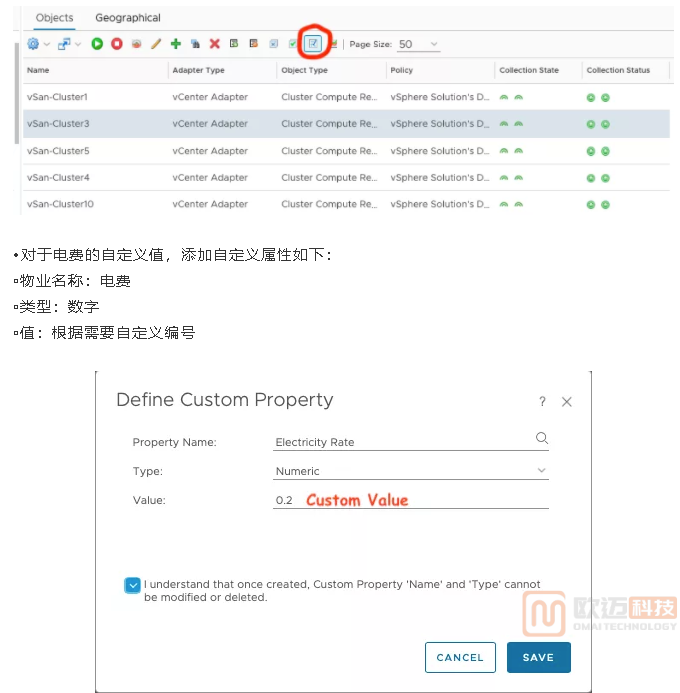The height and width of the screenshot is (693, 680).
Task: Click the open in external application icon
Action: [x=64, y=44]
